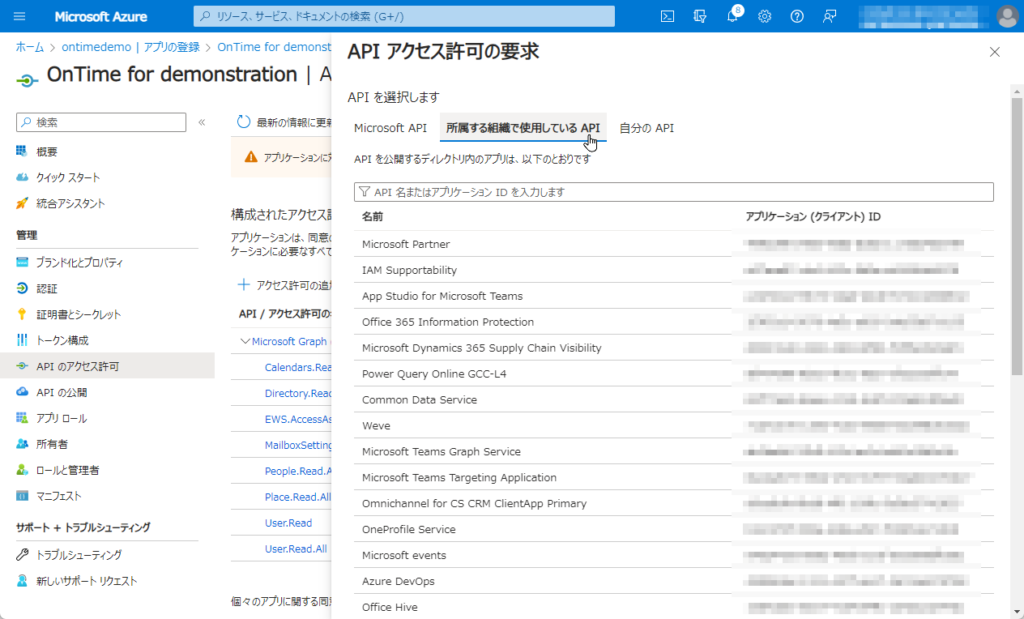Click the 名前 column header
Viewport: 1024px width, 619px height.
(372, 217)
